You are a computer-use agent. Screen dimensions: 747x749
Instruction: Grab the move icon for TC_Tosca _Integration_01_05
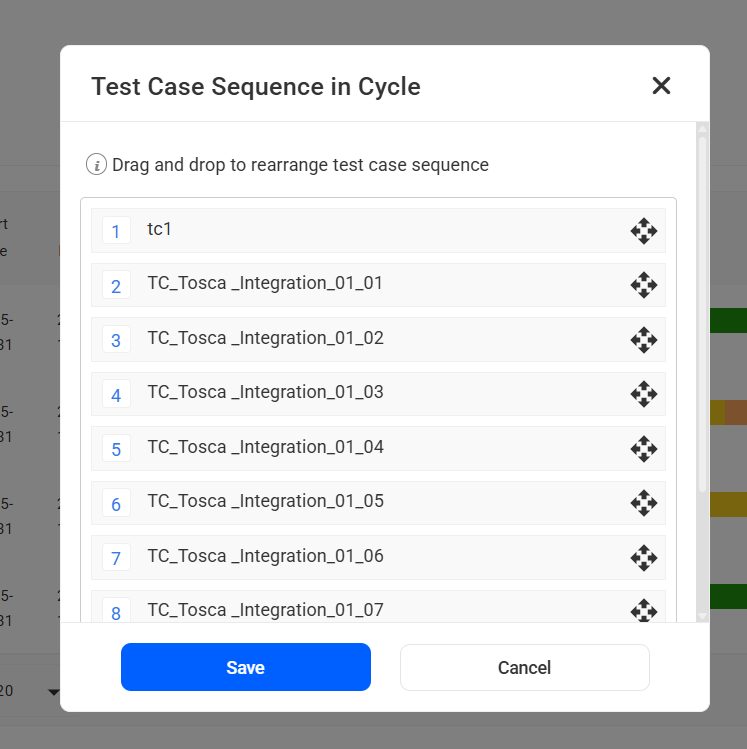pyautogui.click(x=643, y=503)
